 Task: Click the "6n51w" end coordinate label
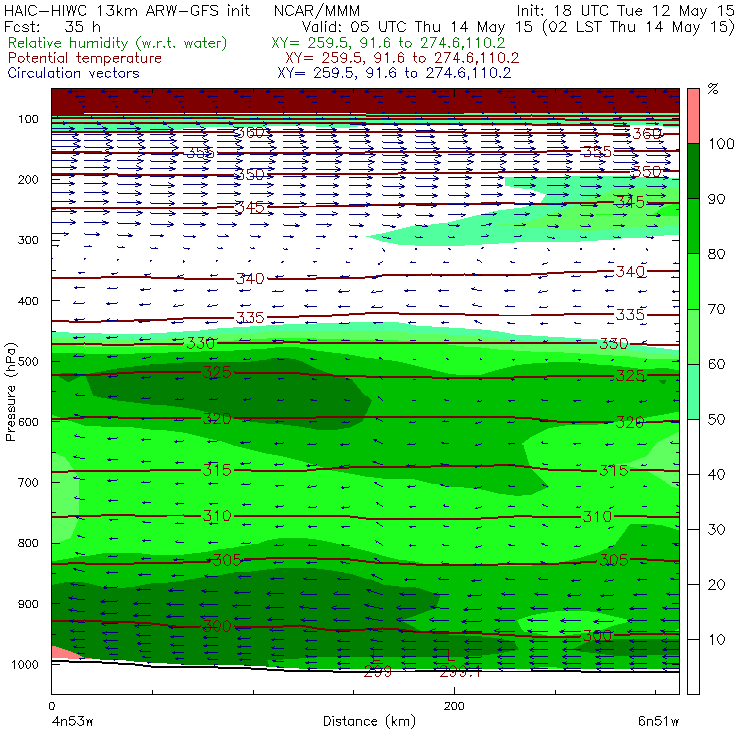pos(659,722)
